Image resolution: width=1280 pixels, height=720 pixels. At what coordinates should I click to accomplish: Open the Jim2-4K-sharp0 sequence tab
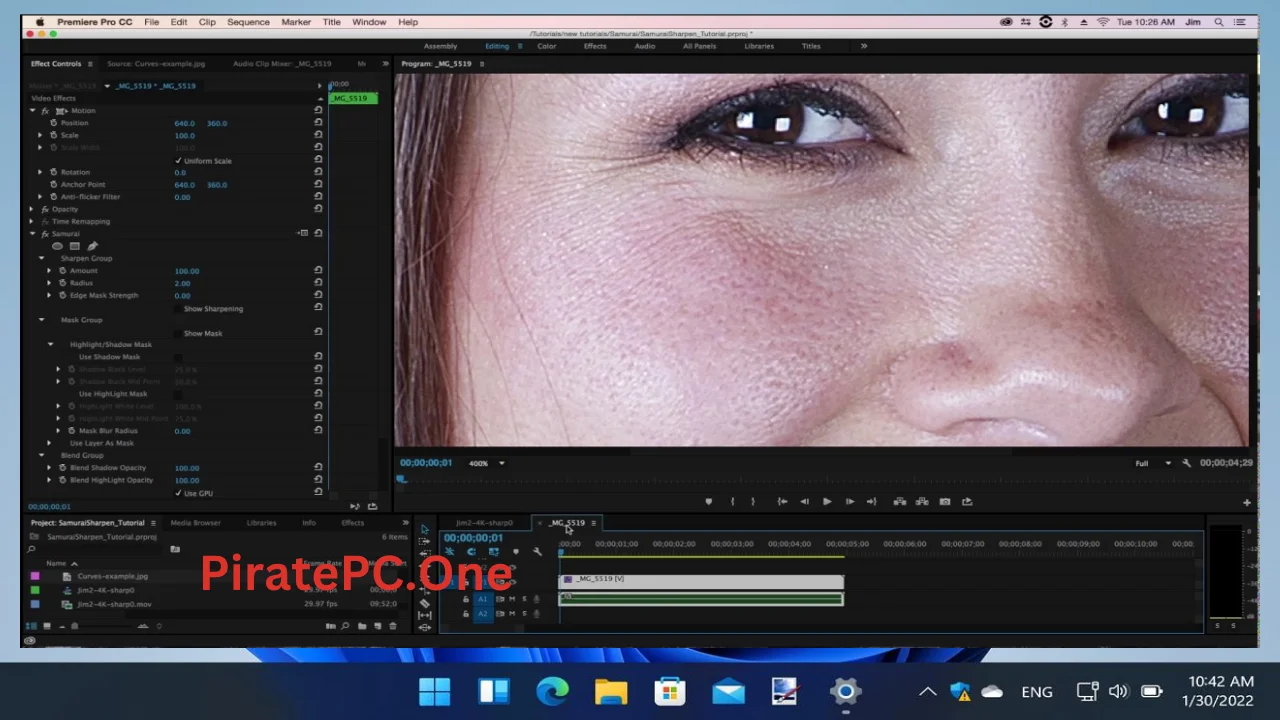(484, 523)
